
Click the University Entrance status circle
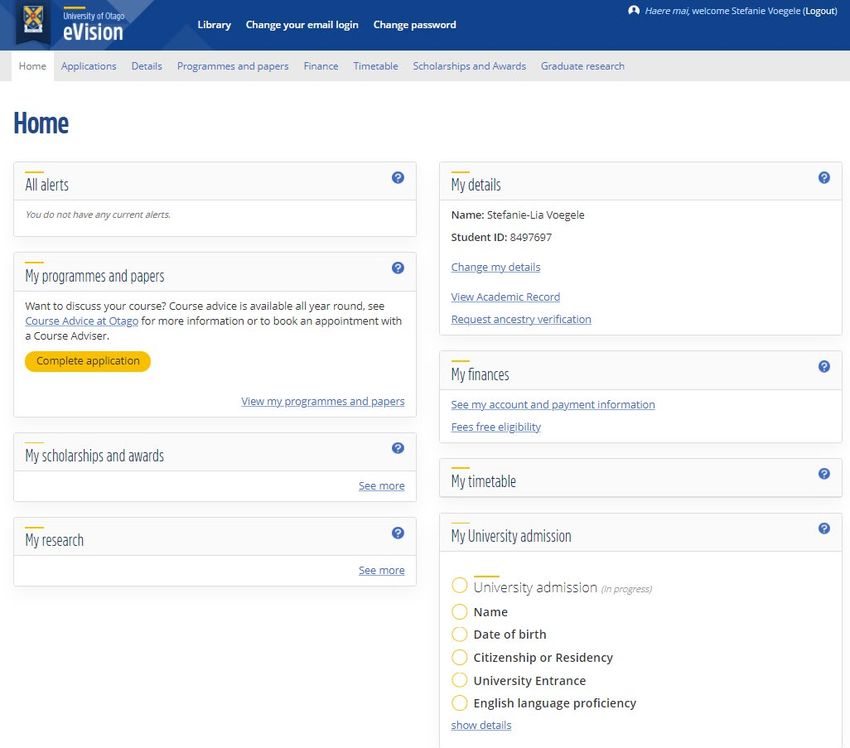point(459,680)
